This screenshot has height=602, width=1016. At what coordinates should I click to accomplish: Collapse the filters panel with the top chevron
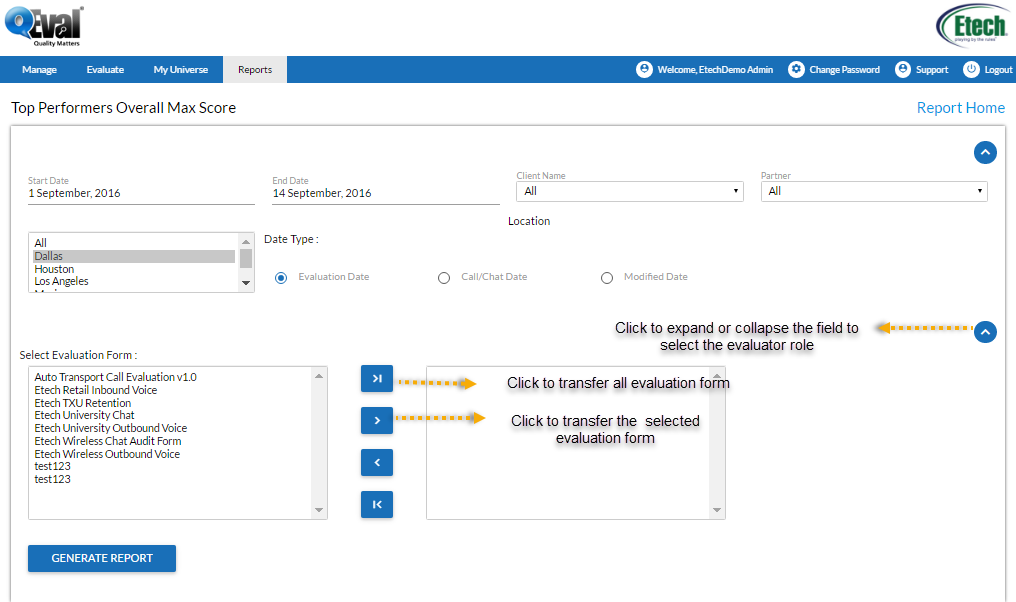point(985,152)
